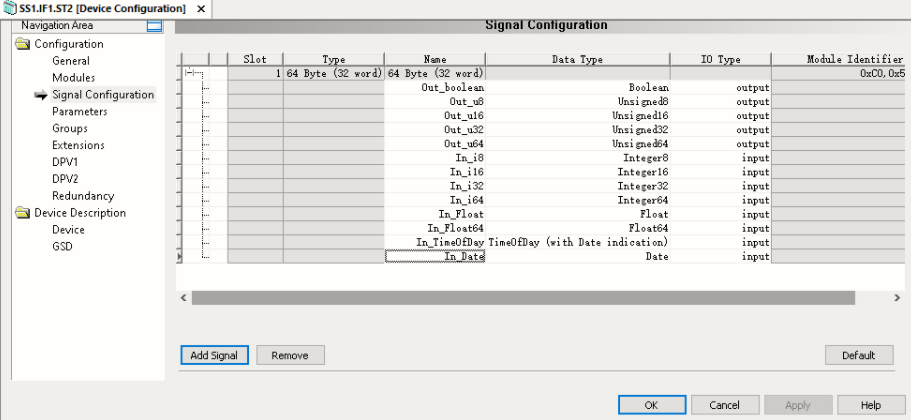Click the IO Type column header
Viewport: 911px width, 420px height.
coord(720,59)
